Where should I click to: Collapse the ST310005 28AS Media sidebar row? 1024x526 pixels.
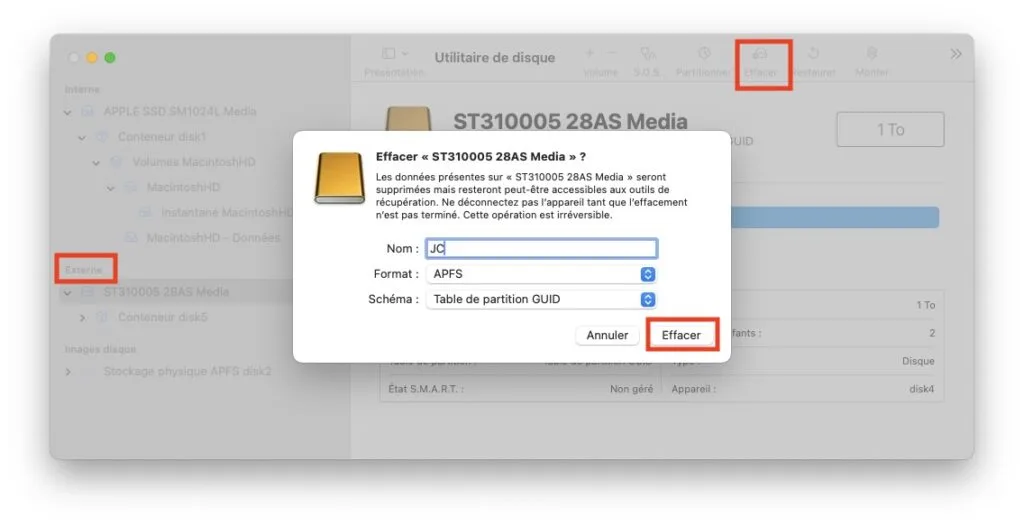[68, 293]
